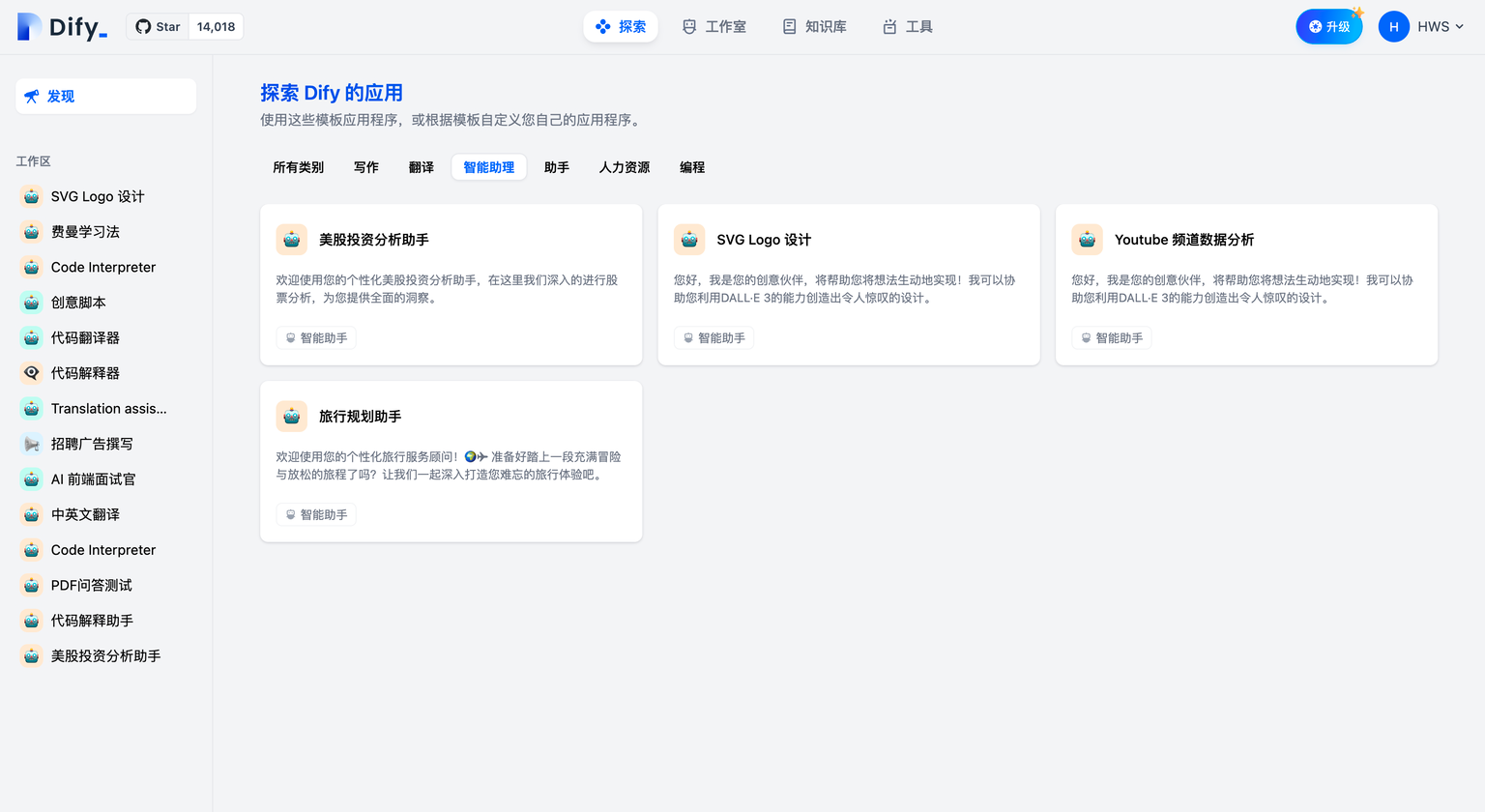Click the 招聘广告撰写 app icon

(32, 443)
